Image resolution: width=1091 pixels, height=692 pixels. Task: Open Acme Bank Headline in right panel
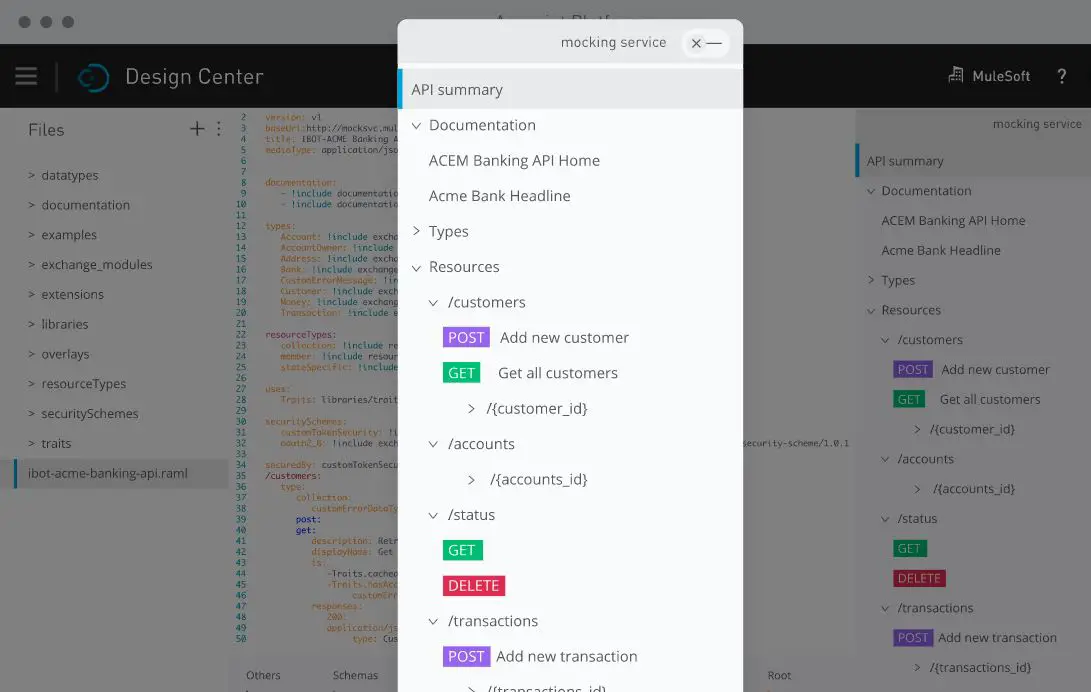(x=941, y=250)
